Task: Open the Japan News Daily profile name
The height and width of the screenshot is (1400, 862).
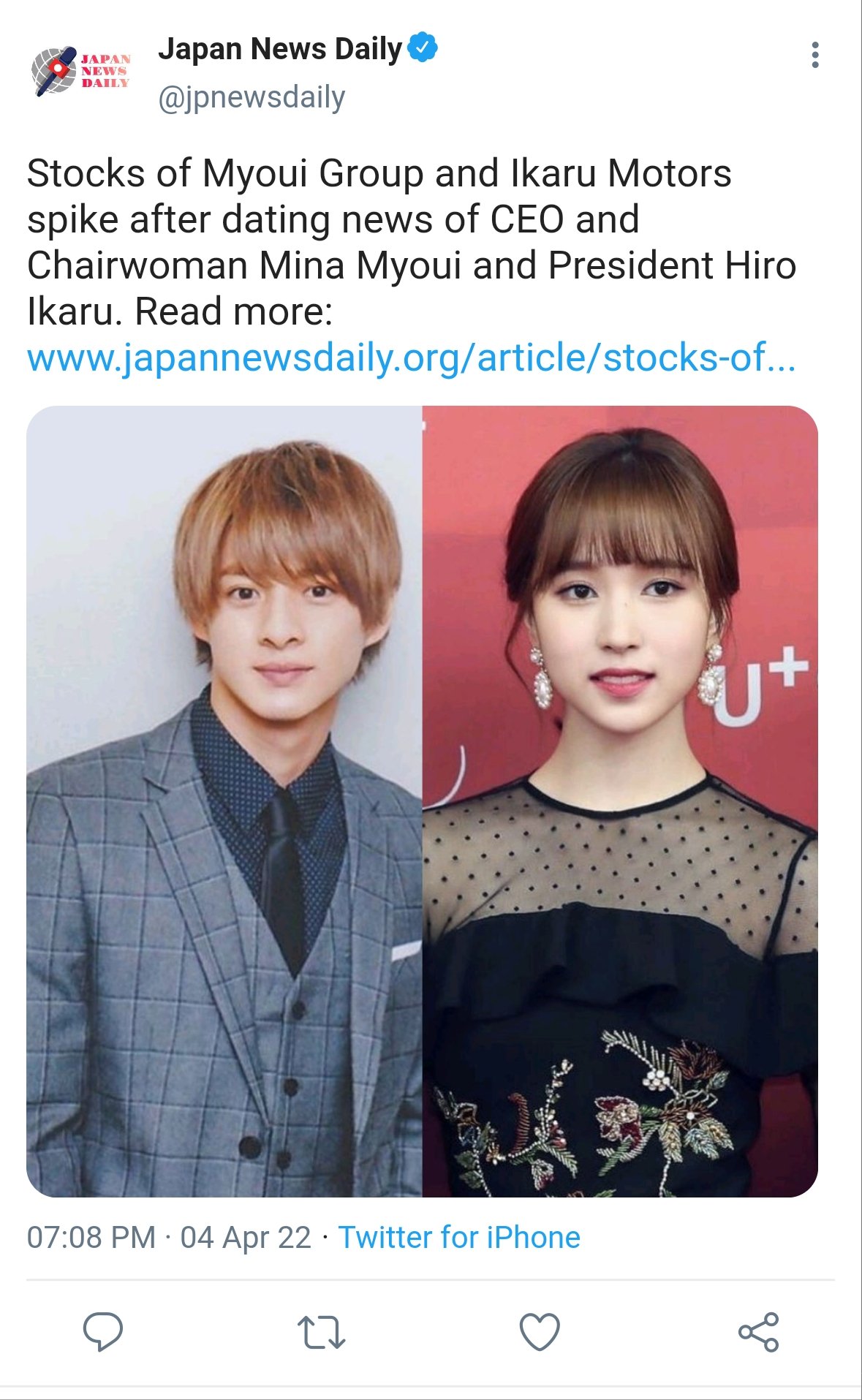Action: click(x=280, y=49)
